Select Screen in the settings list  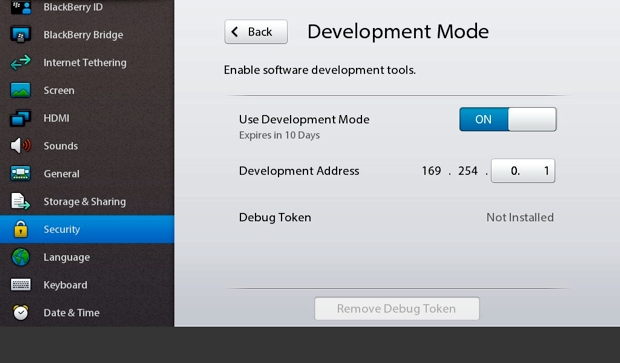59,90
